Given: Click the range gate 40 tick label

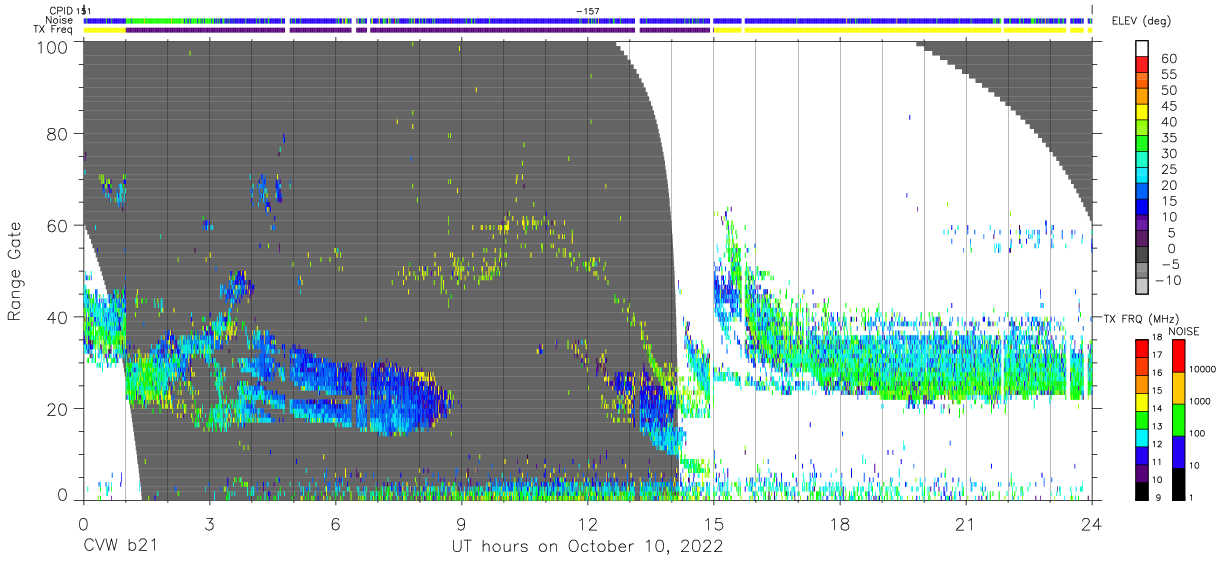Looking at the screenshot, I should (x=58, y=317).
